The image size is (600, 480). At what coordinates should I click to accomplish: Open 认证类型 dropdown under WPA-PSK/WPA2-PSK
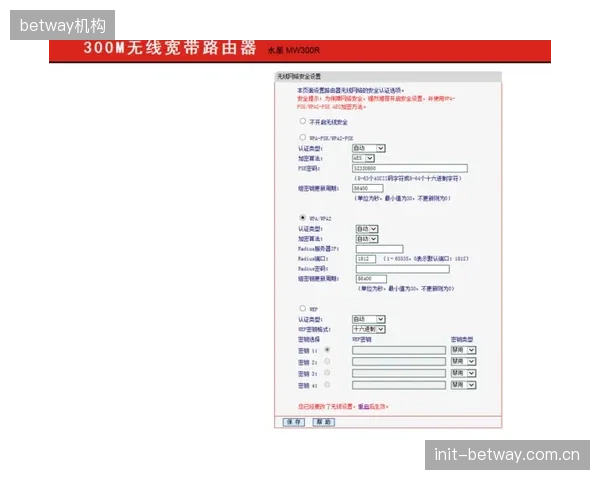368,148
